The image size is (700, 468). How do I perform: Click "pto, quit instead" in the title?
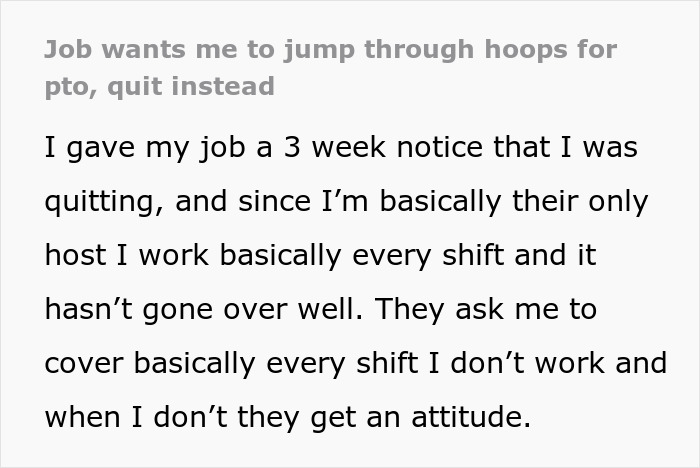159,86
